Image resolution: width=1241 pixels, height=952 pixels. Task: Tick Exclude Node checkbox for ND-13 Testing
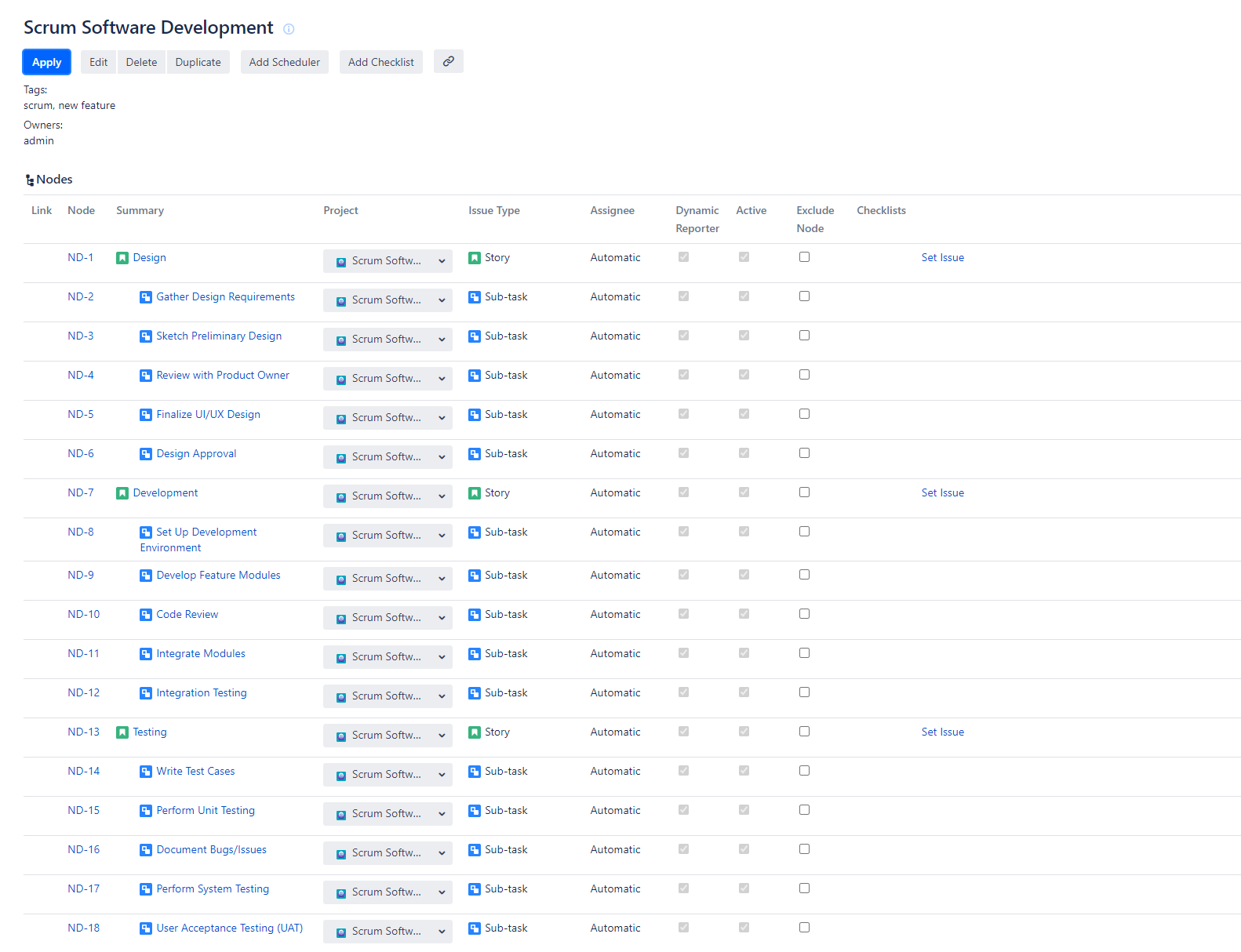pos(804,732)
